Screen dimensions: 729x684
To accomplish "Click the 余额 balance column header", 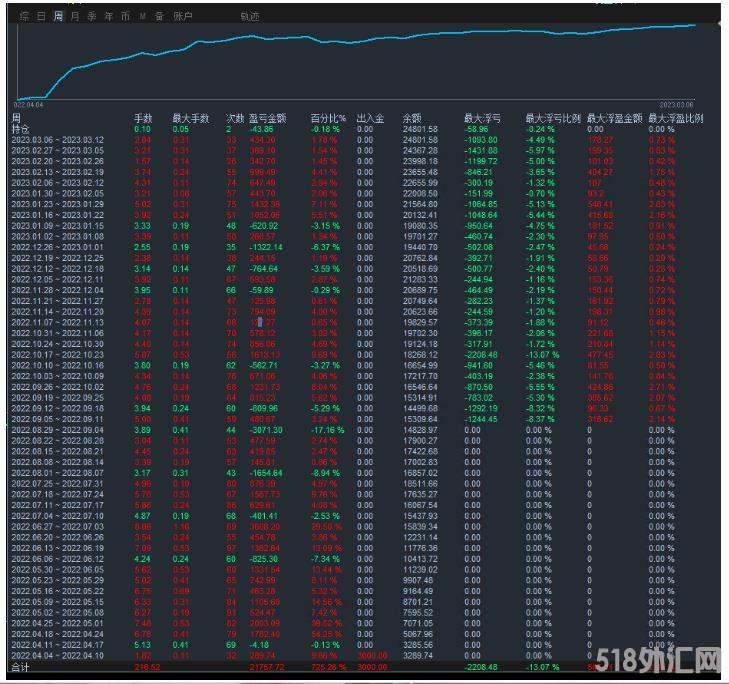I will point(412,119).
